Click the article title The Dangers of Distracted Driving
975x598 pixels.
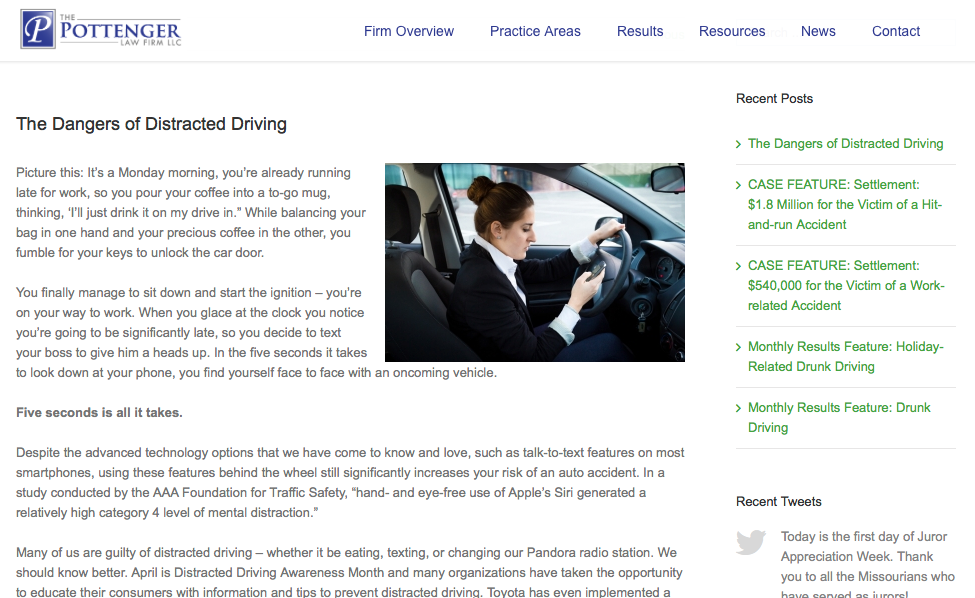[151, 124]
